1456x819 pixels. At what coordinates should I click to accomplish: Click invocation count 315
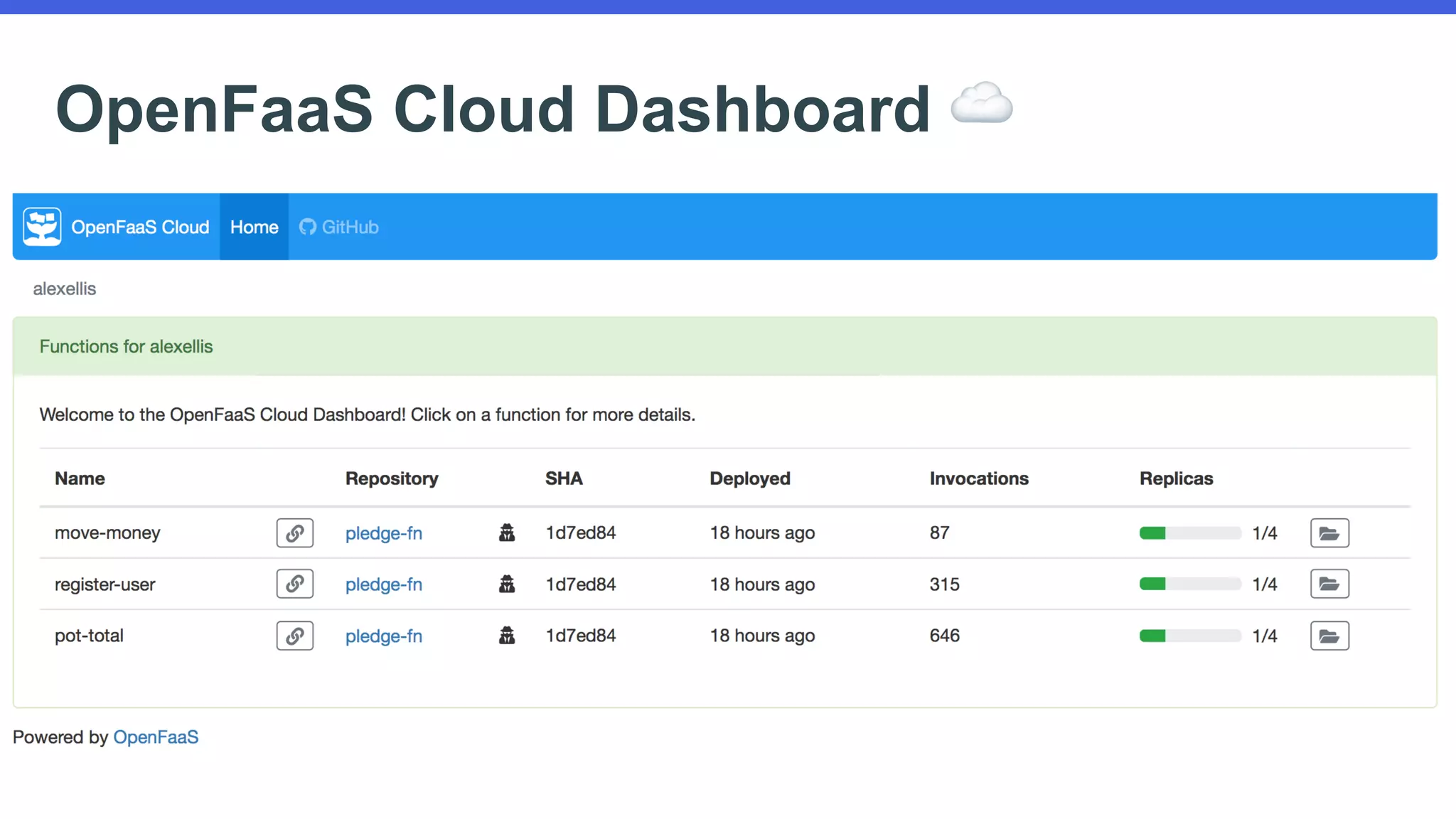(945, 584)
